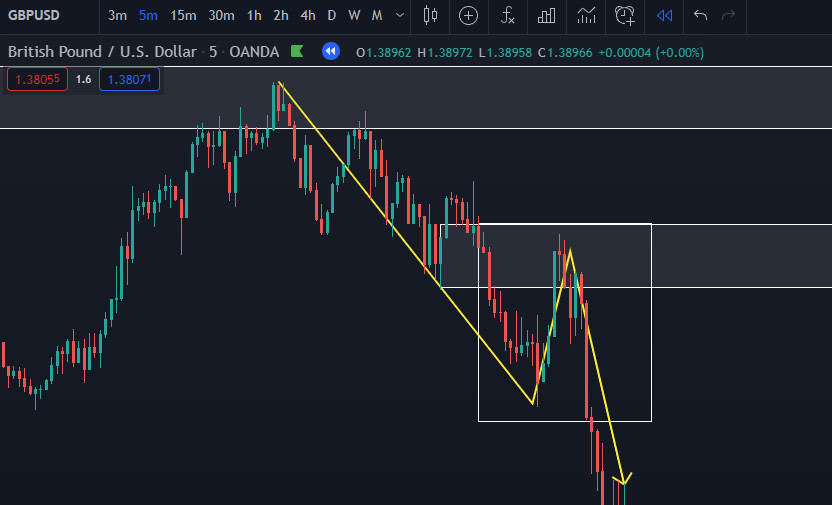Click the red sell price 1.38055 button
The width and height of the screenshot is (832, 505).
36,79
